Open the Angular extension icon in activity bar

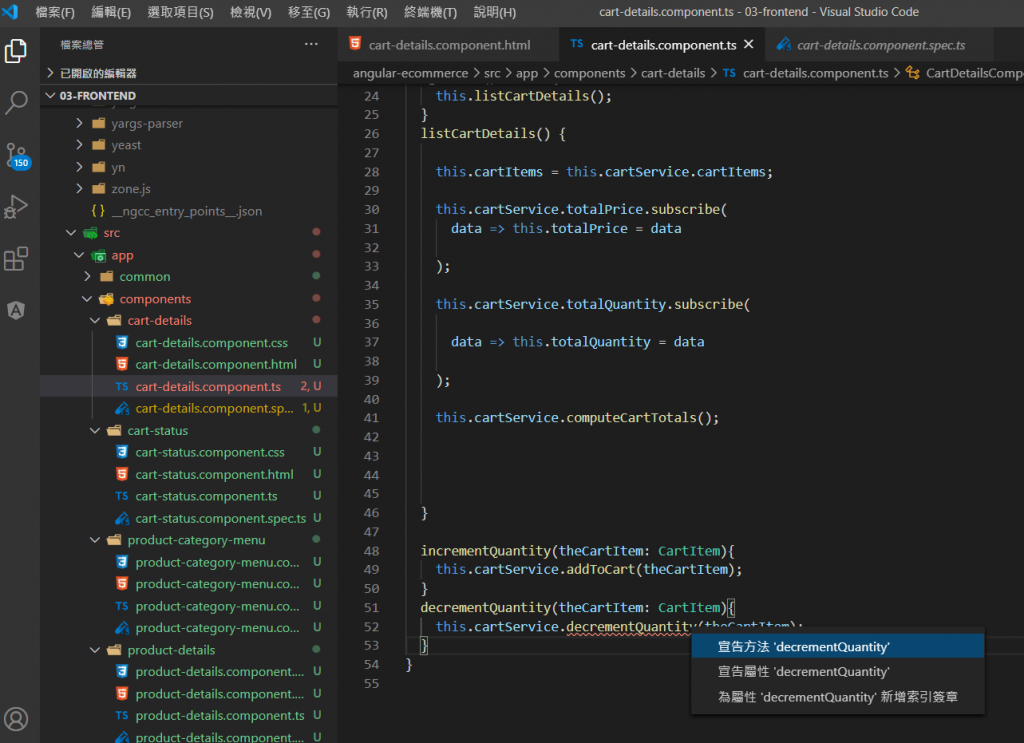(16, 310)
